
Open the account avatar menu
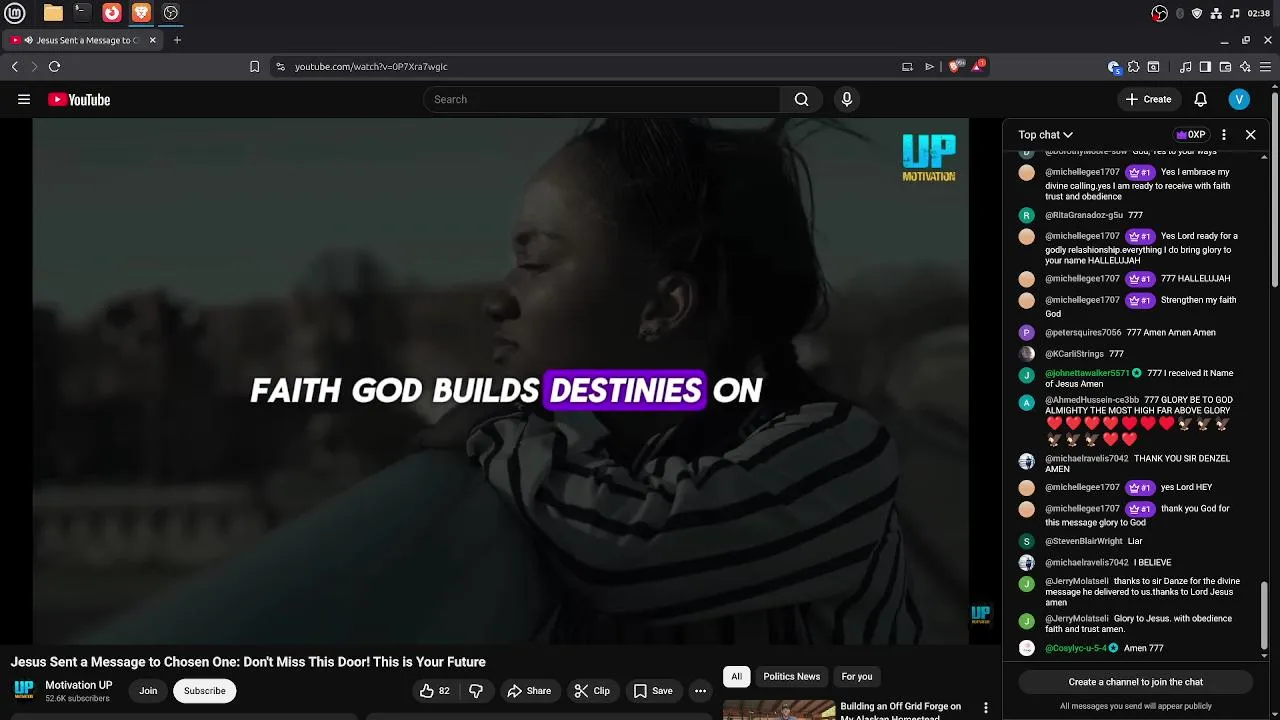point(1239,99)
